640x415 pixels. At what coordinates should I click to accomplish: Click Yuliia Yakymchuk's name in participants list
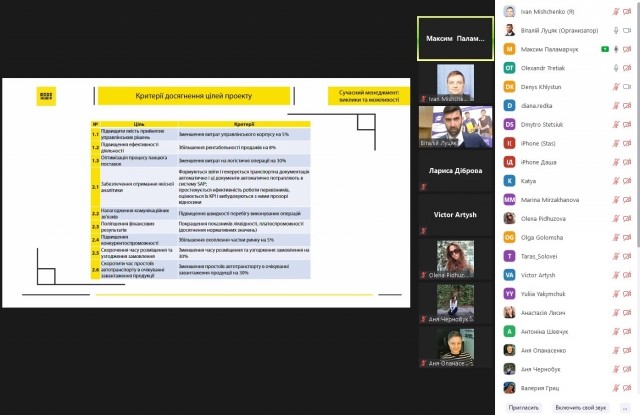click(x=543, y=294)
